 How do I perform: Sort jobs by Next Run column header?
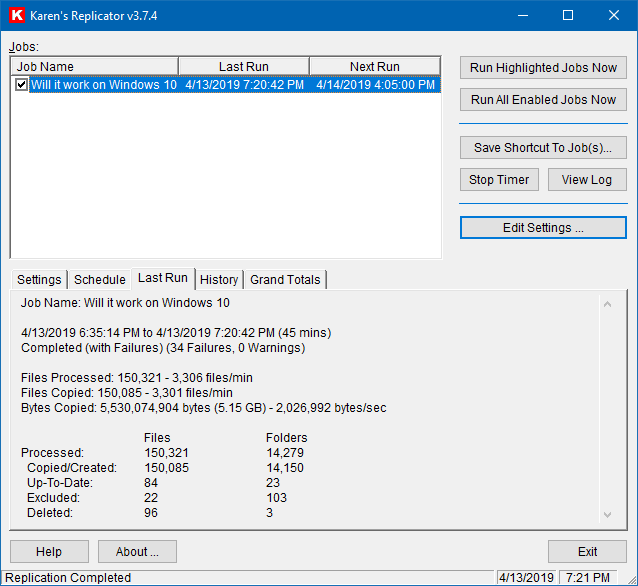tap(374, 67)
